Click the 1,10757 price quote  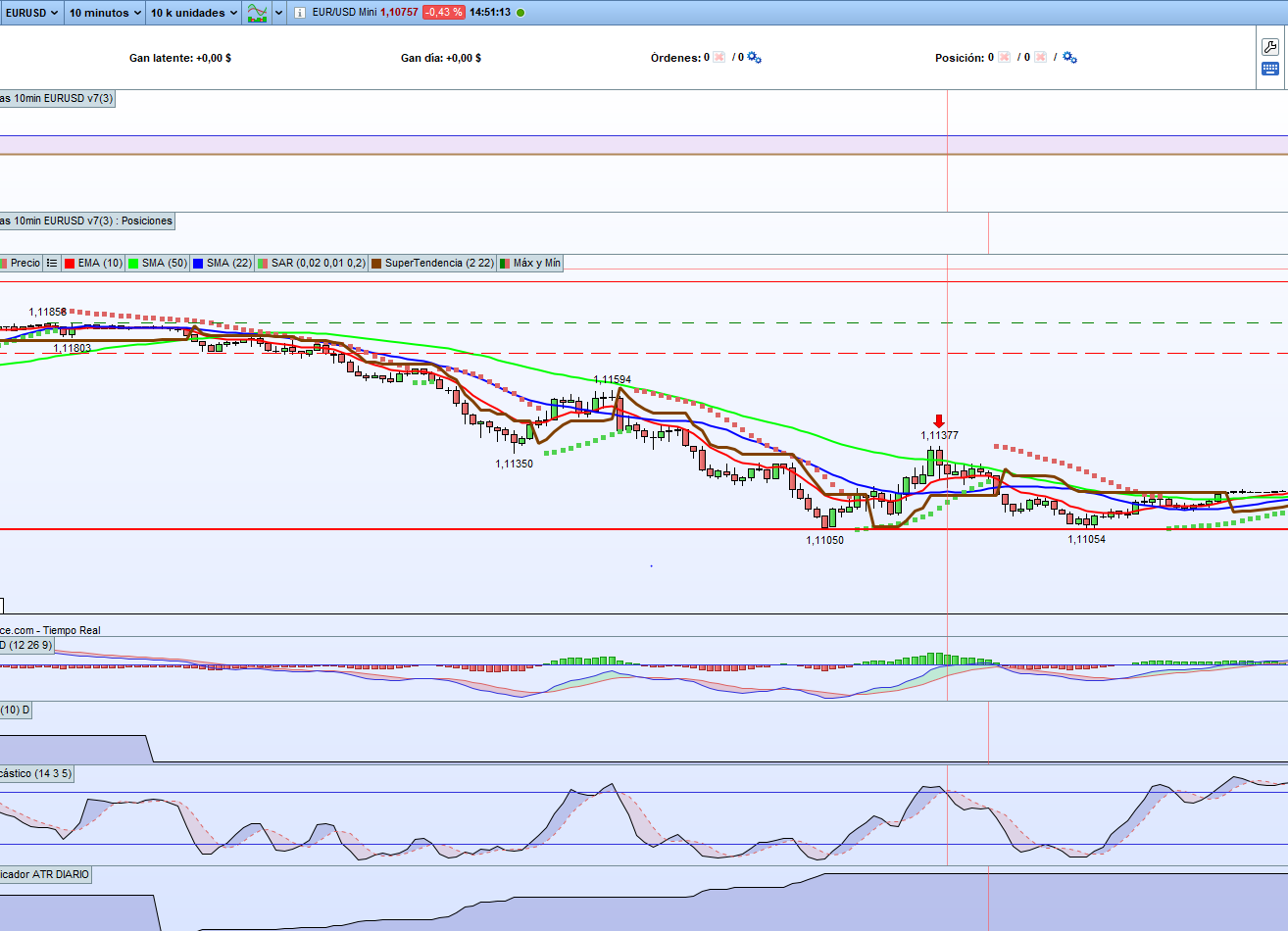(x=399, y=13)
